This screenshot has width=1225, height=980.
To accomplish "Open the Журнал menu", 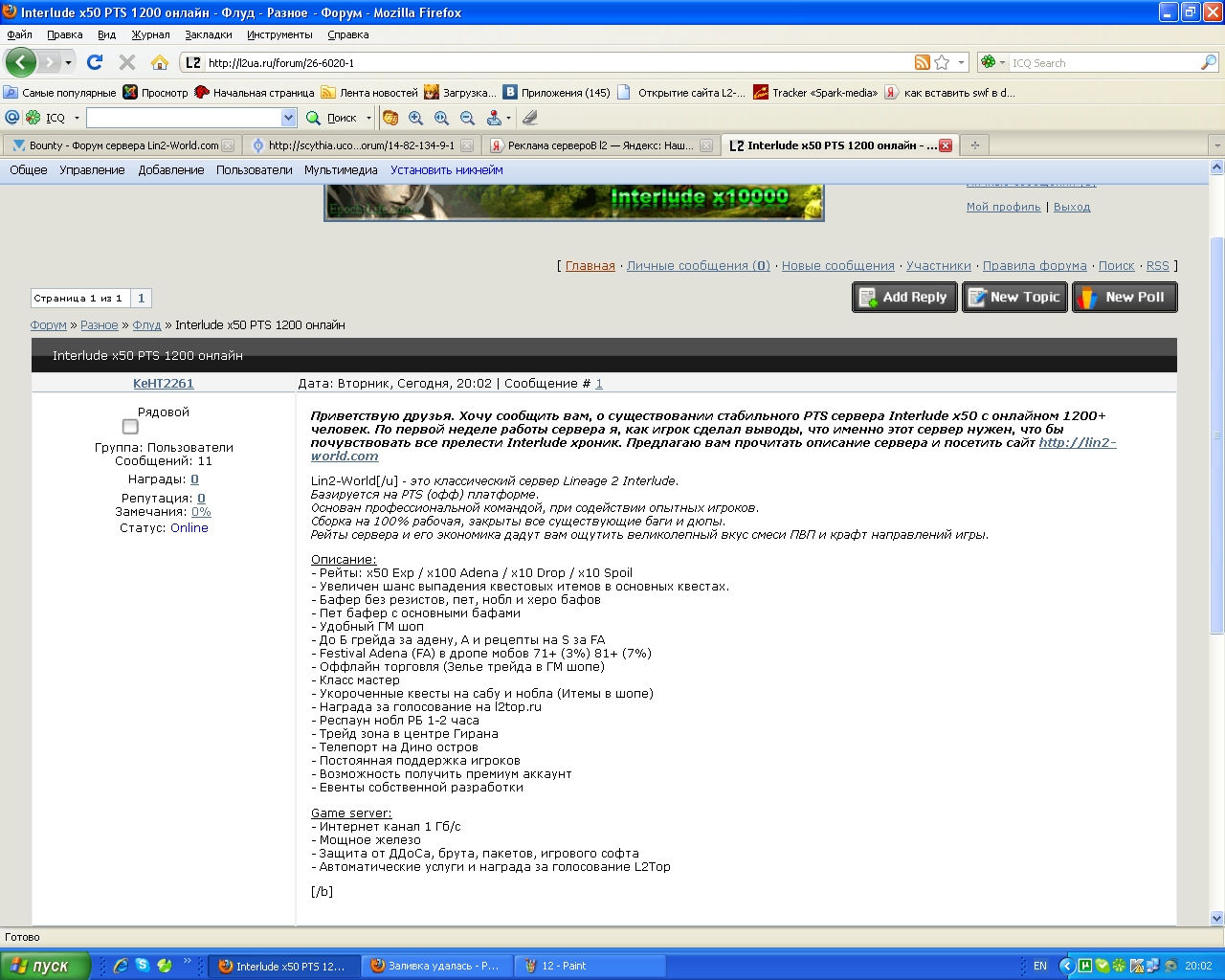I will point(150,34).
